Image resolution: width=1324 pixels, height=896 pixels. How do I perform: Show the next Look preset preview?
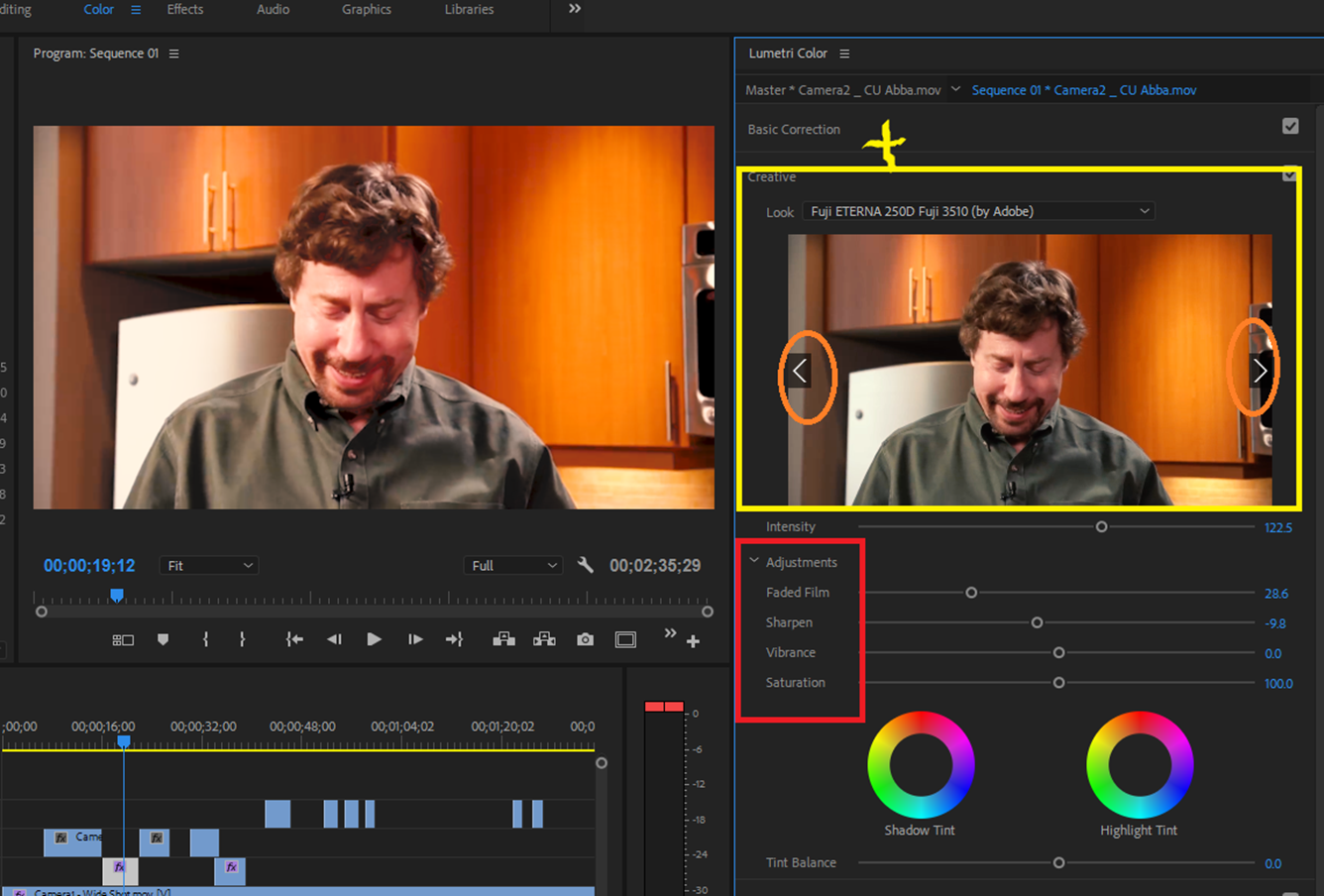pyautogui.click(x=1260, y=372)
